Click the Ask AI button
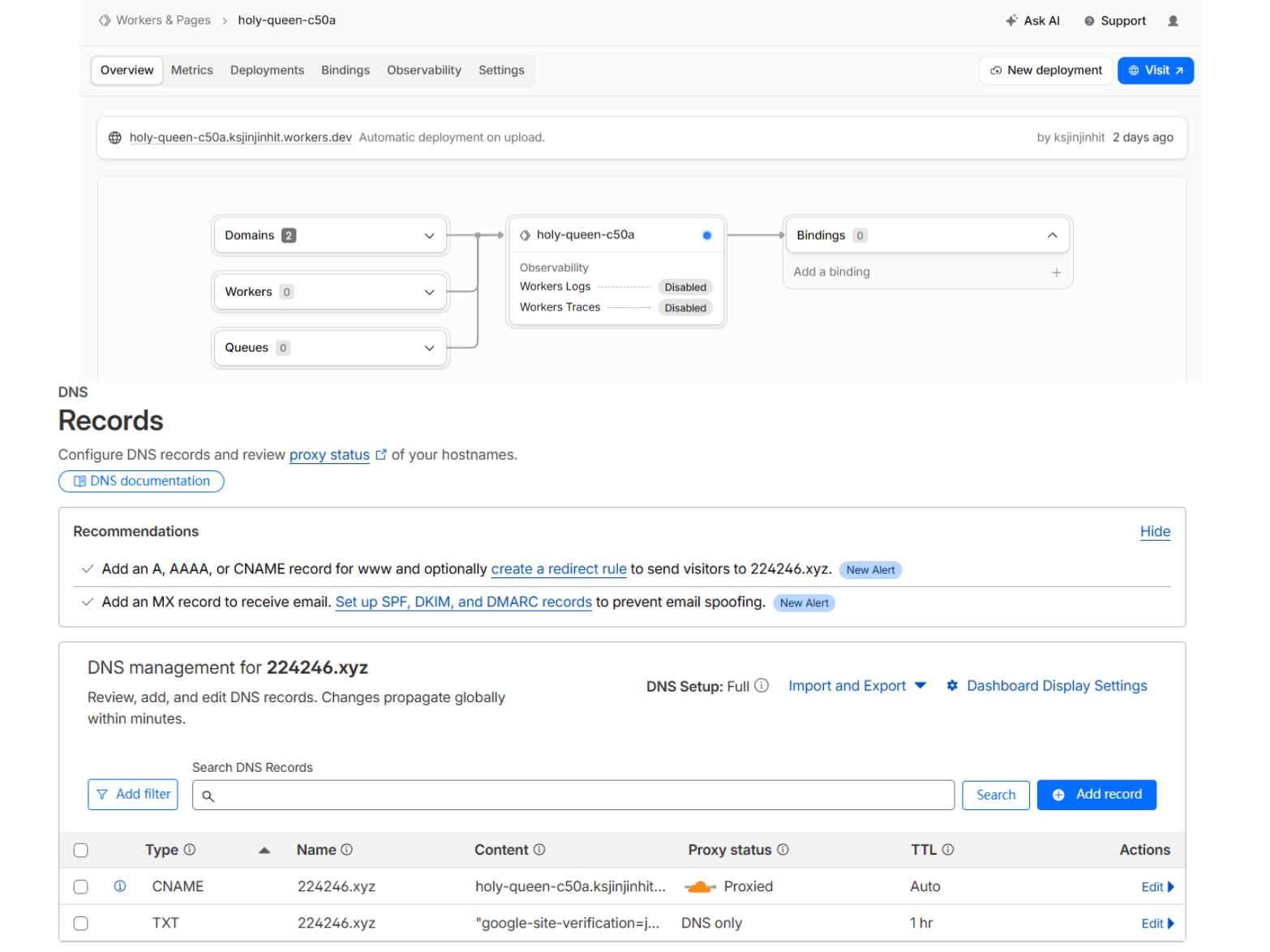The width and height of the screenshot is (1270, 952). (1032, 21)
